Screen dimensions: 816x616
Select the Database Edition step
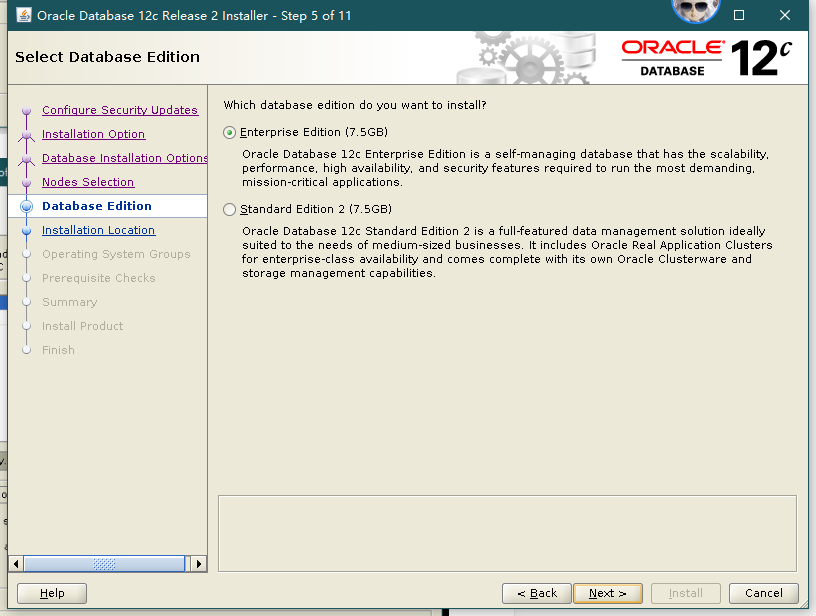[97, 206]
